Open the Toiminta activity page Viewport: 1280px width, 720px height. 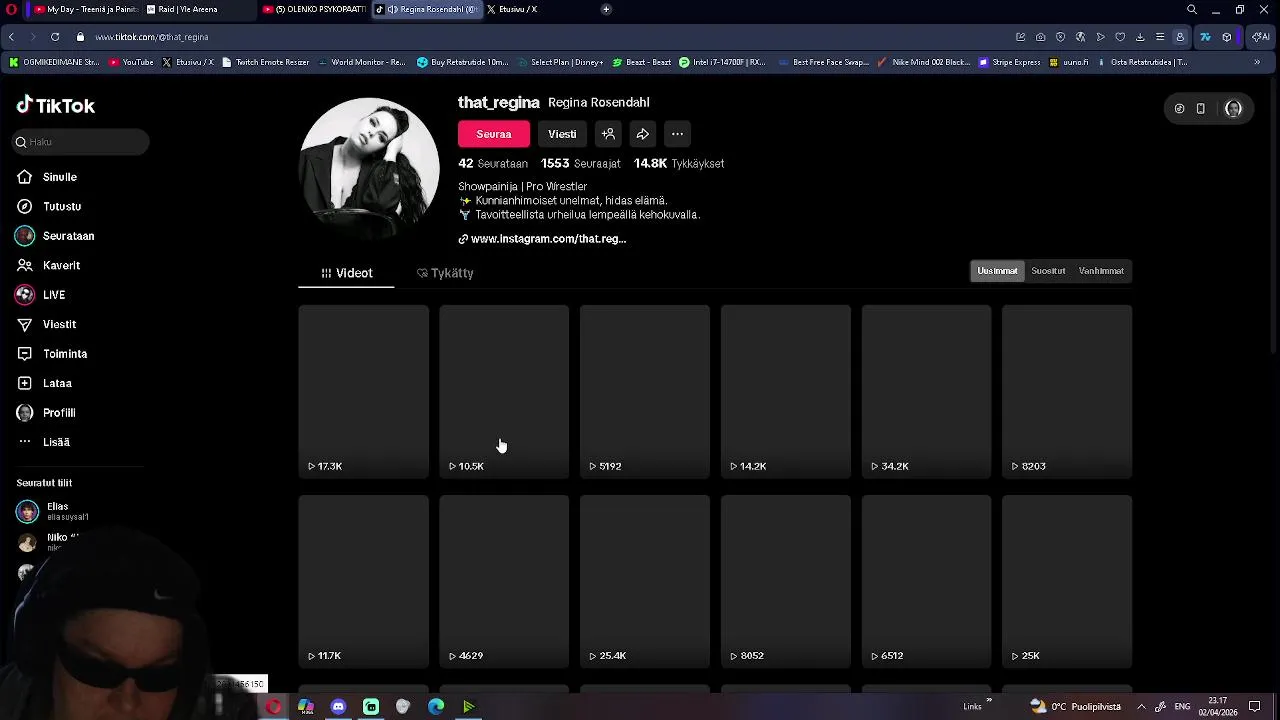pyautogui.click(x=52, y=354)
